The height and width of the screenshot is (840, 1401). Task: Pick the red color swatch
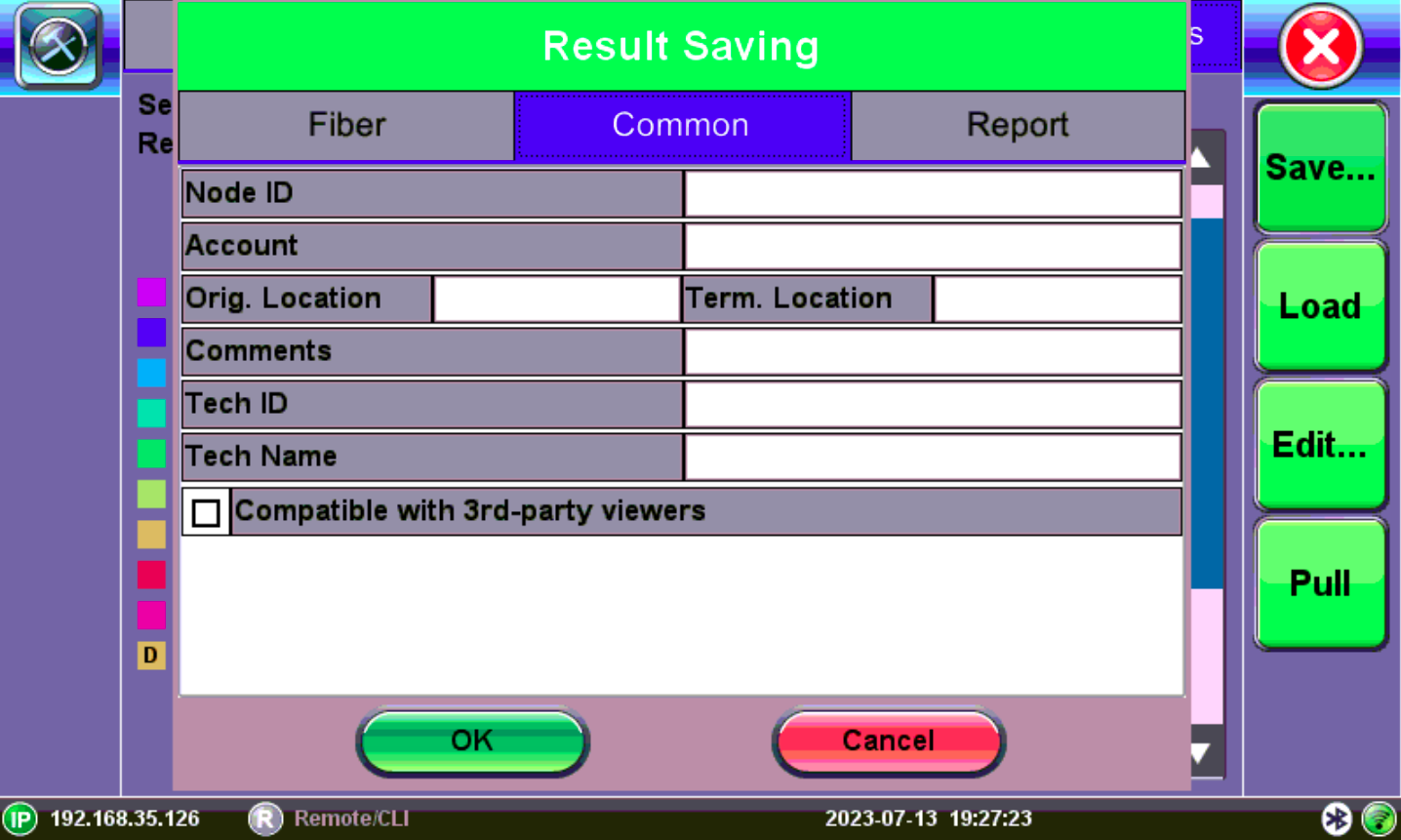pos(151,575)
